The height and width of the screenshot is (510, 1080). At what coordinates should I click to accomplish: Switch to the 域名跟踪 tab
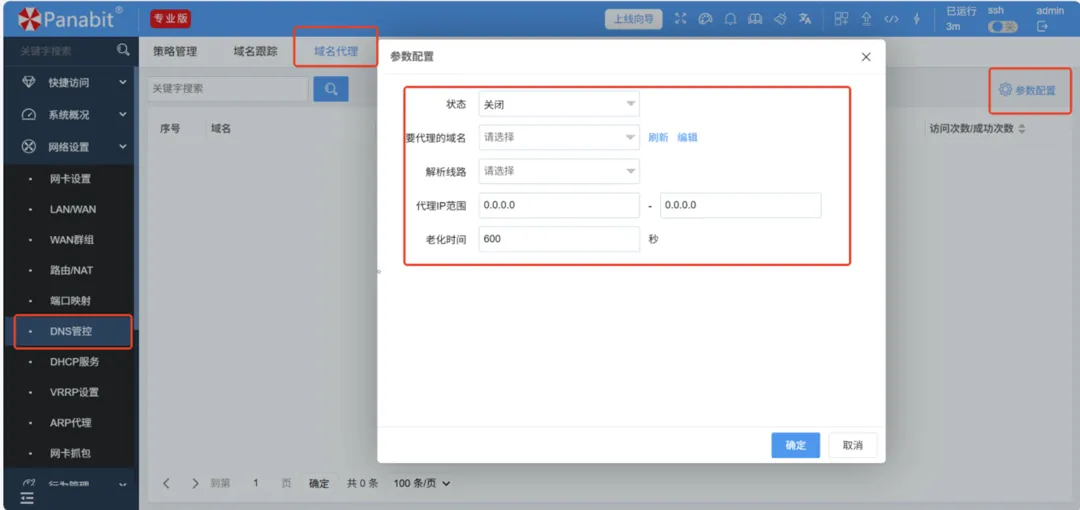255,51
